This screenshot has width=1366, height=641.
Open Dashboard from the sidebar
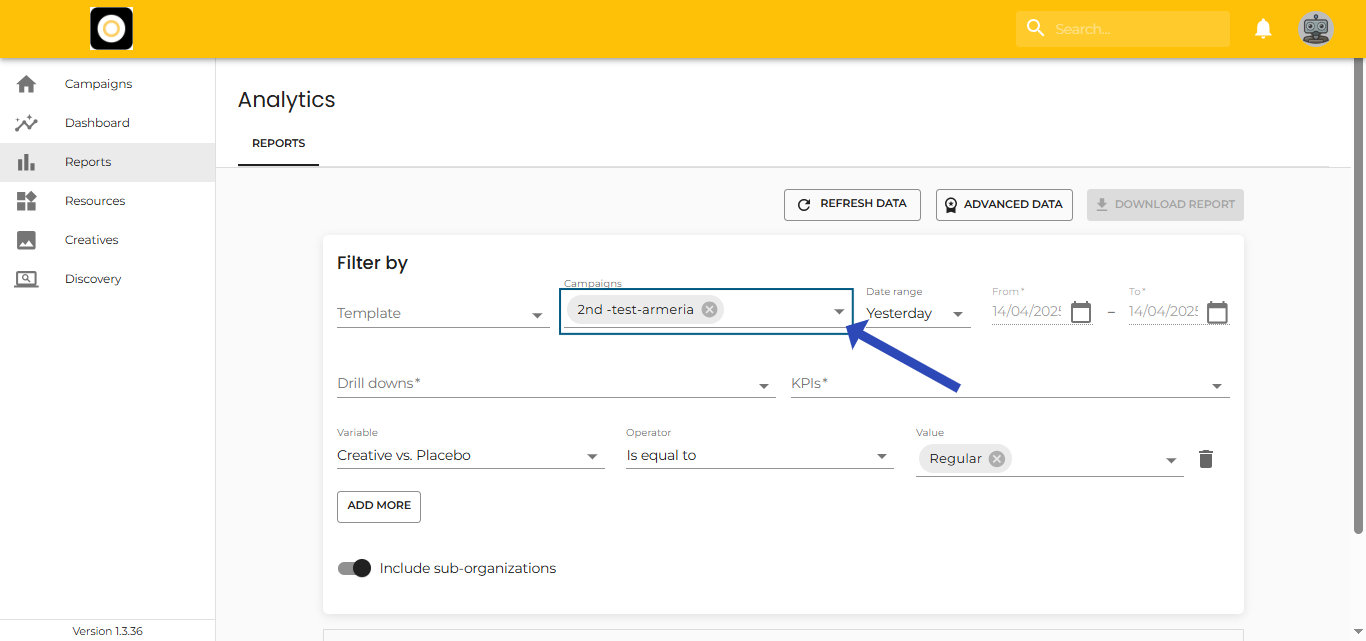pos(97,123)
